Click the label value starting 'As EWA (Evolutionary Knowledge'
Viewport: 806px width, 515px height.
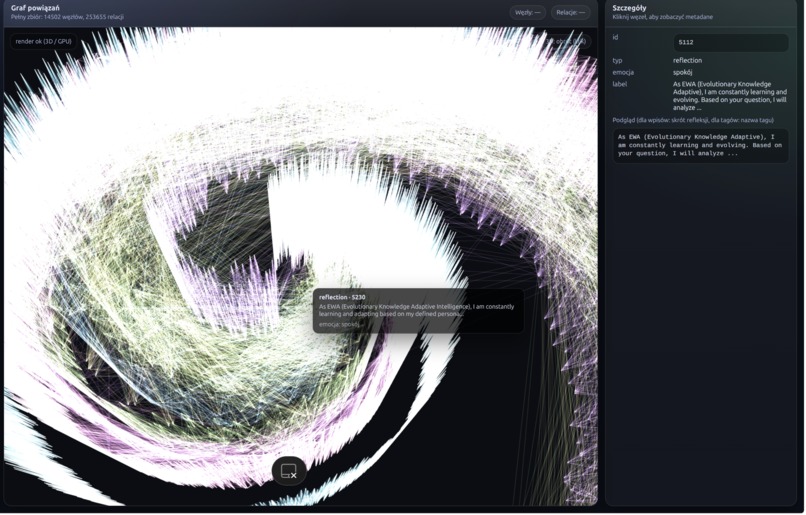pos(730,96)
